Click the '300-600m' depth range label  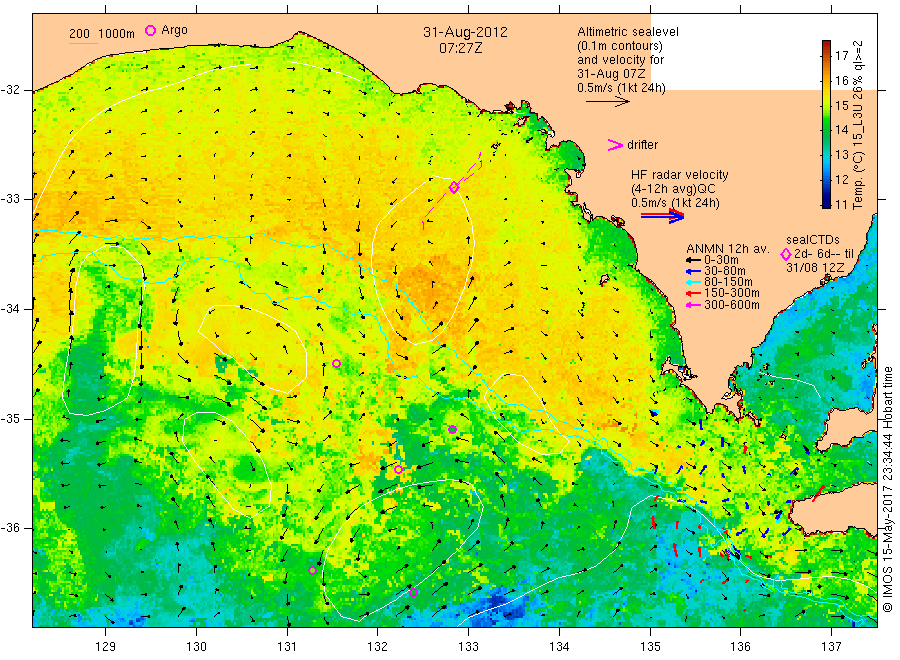pyautogui.click(x=732, y=305)
